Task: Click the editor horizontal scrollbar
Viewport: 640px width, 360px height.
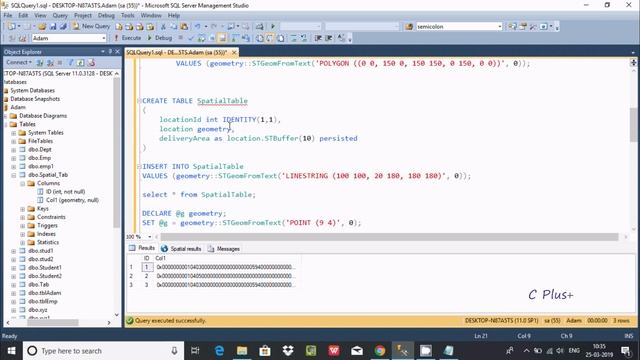Action: pyautogui.click(x=389, y=237)
